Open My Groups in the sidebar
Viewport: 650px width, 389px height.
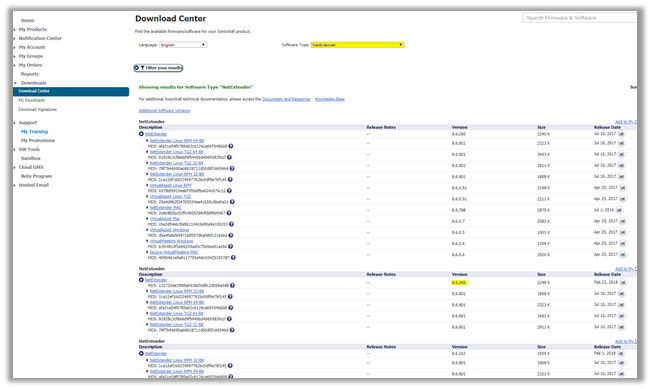[31, 56]
